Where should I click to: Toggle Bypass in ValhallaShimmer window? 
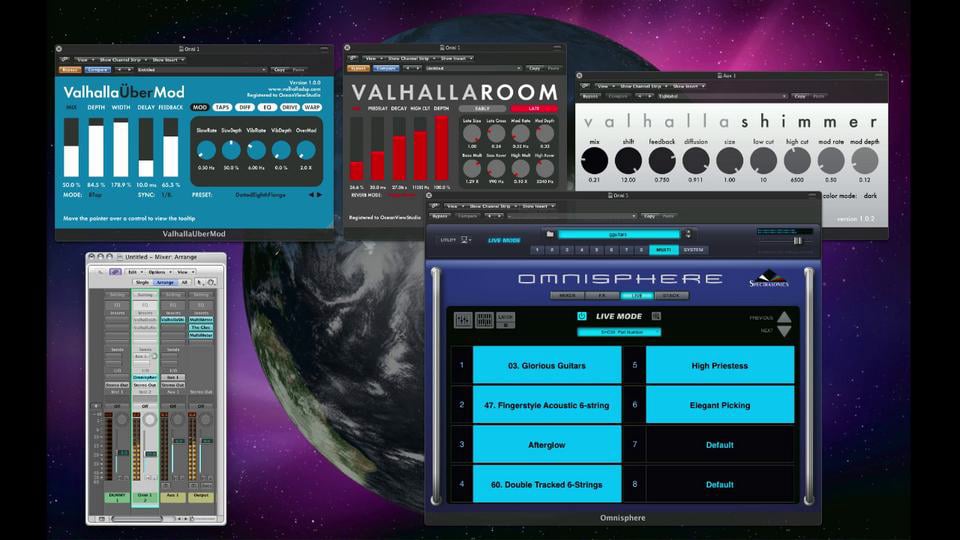point(591,96)
